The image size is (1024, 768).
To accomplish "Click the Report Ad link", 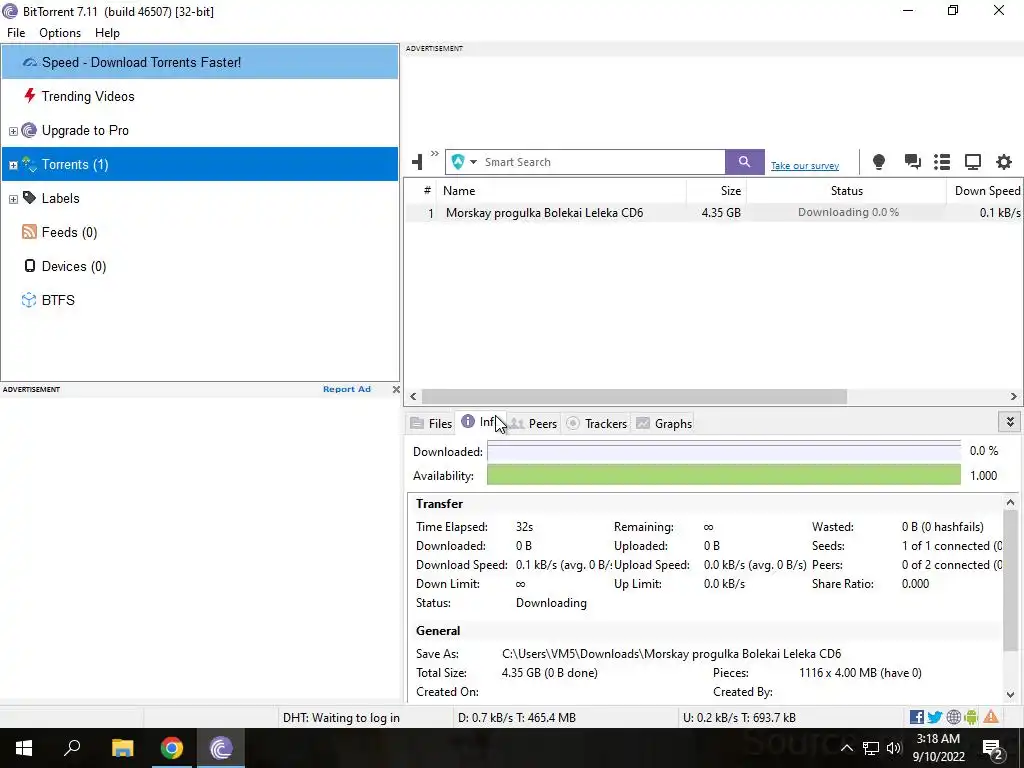I will pyautogui.click(x=347, y=389).
